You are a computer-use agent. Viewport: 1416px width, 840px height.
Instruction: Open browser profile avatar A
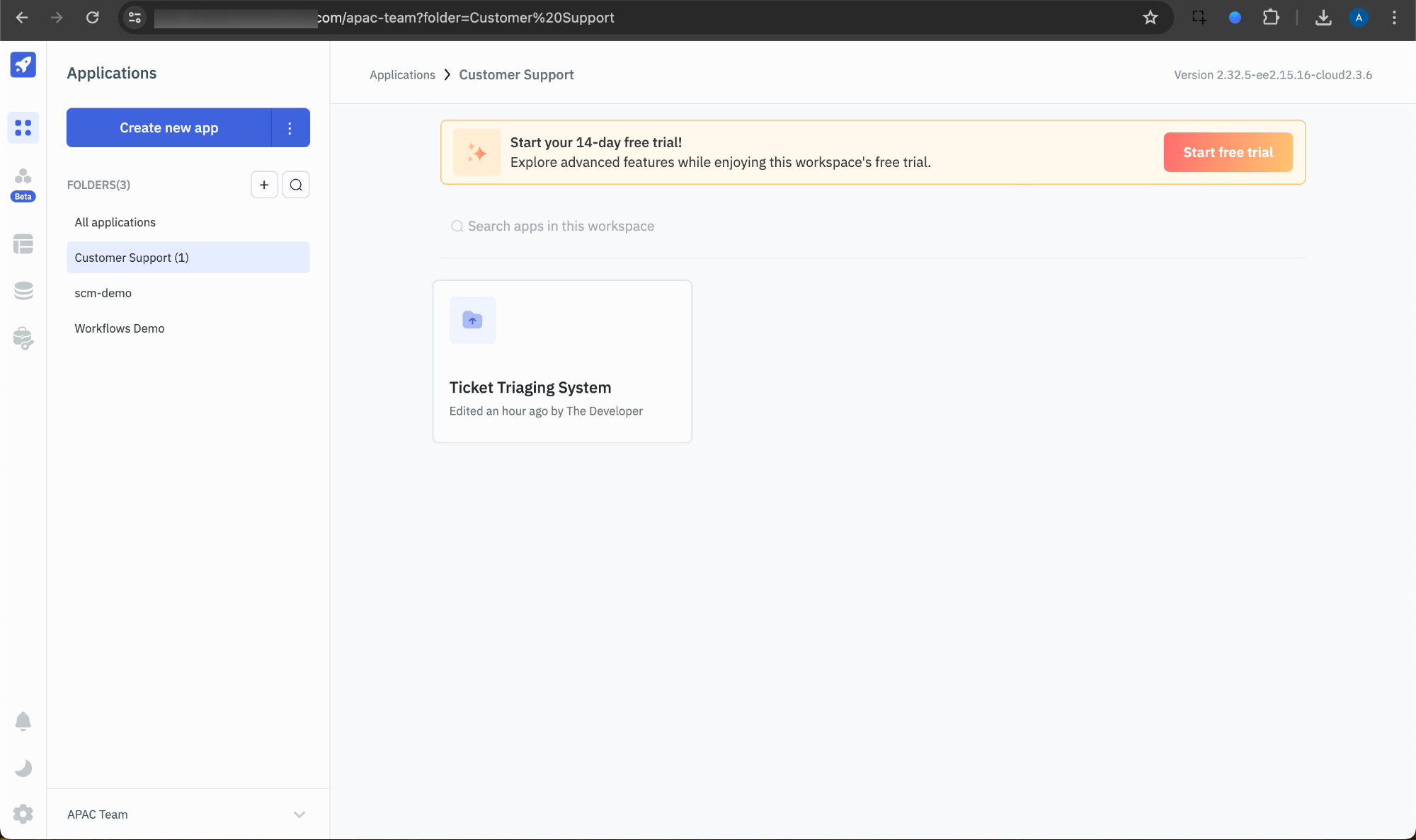point(1359,18)
